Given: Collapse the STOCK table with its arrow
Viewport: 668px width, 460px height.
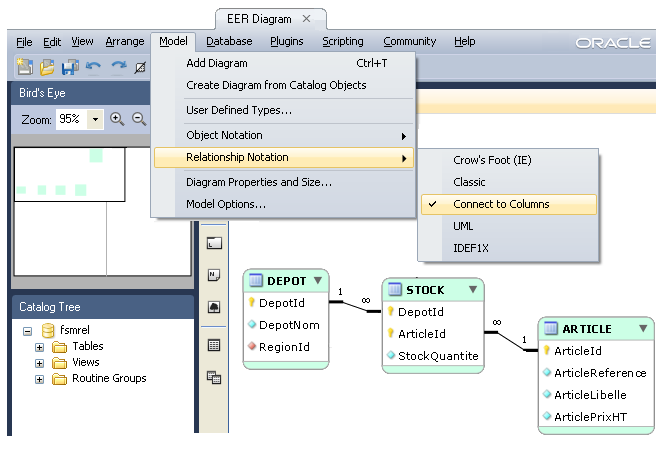Looking at the screenshot, I should tap(473, 290).
